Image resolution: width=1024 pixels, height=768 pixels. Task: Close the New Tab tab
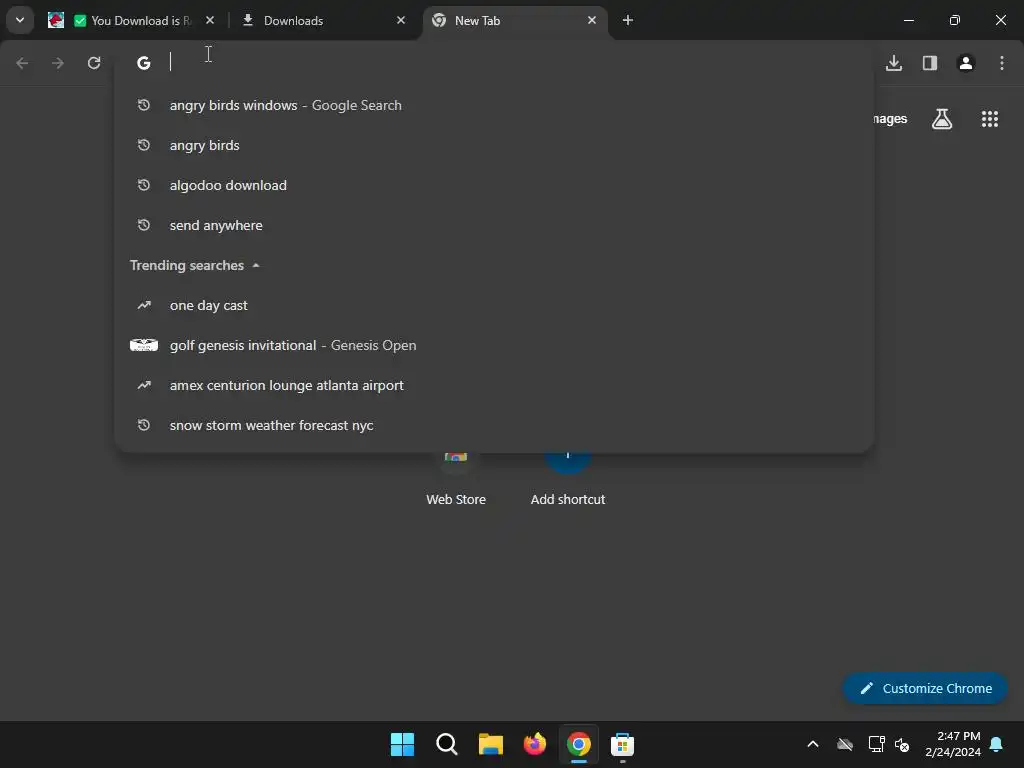592,20
